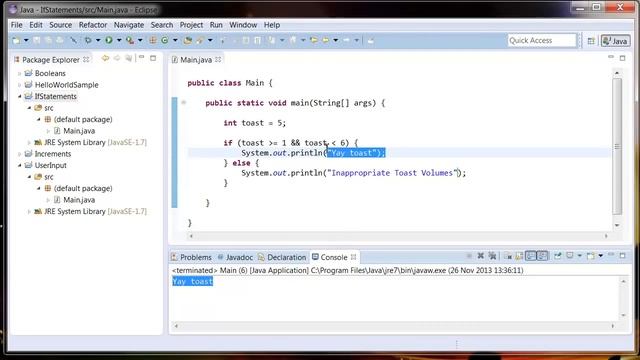Image resolution: width=640 pixels, height=360 pixels.
Task: Maximize the Console view
Action: (622, 256)
